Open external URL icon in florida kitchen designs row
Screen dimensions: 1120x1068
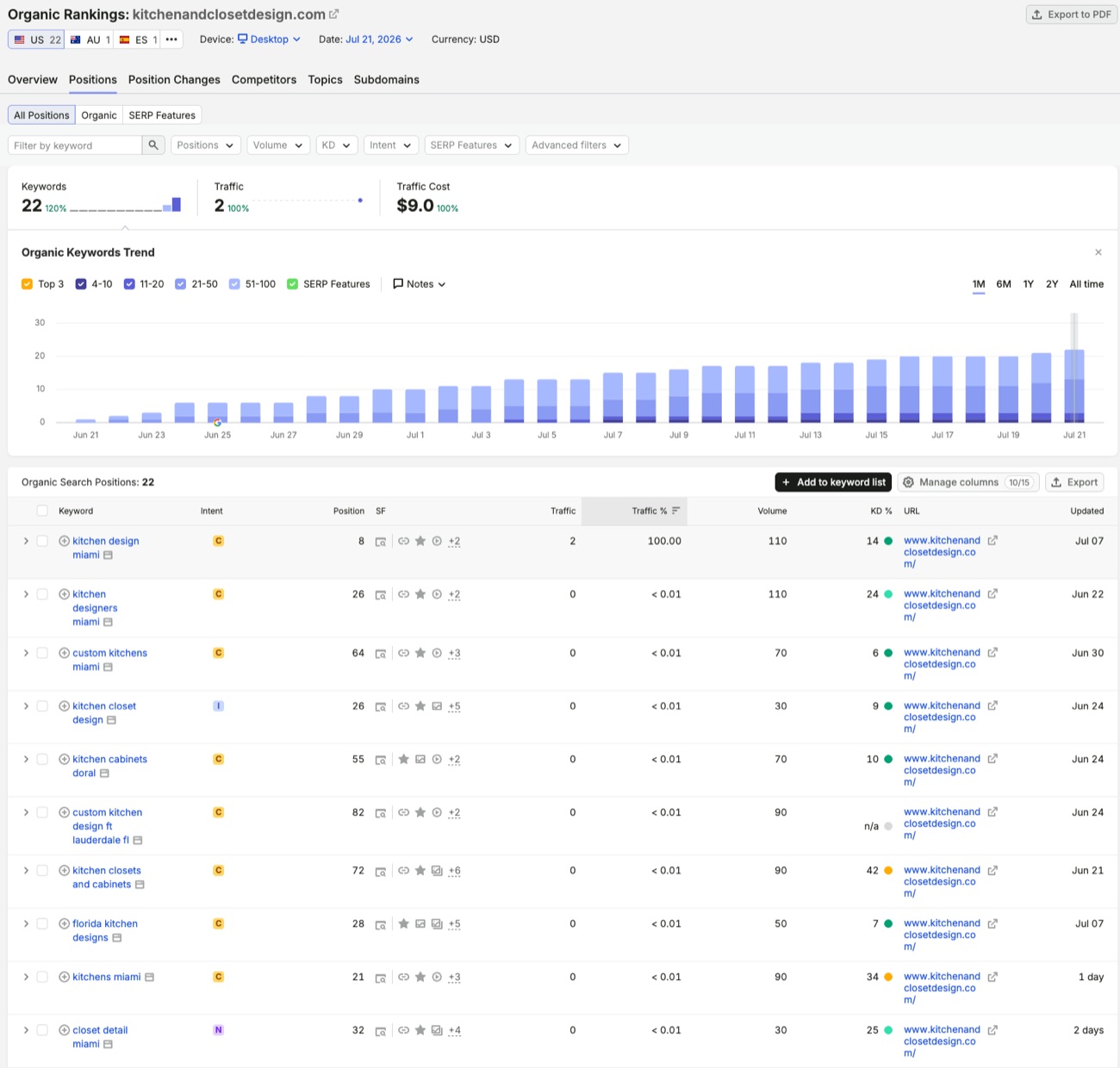tap(992, 923)
